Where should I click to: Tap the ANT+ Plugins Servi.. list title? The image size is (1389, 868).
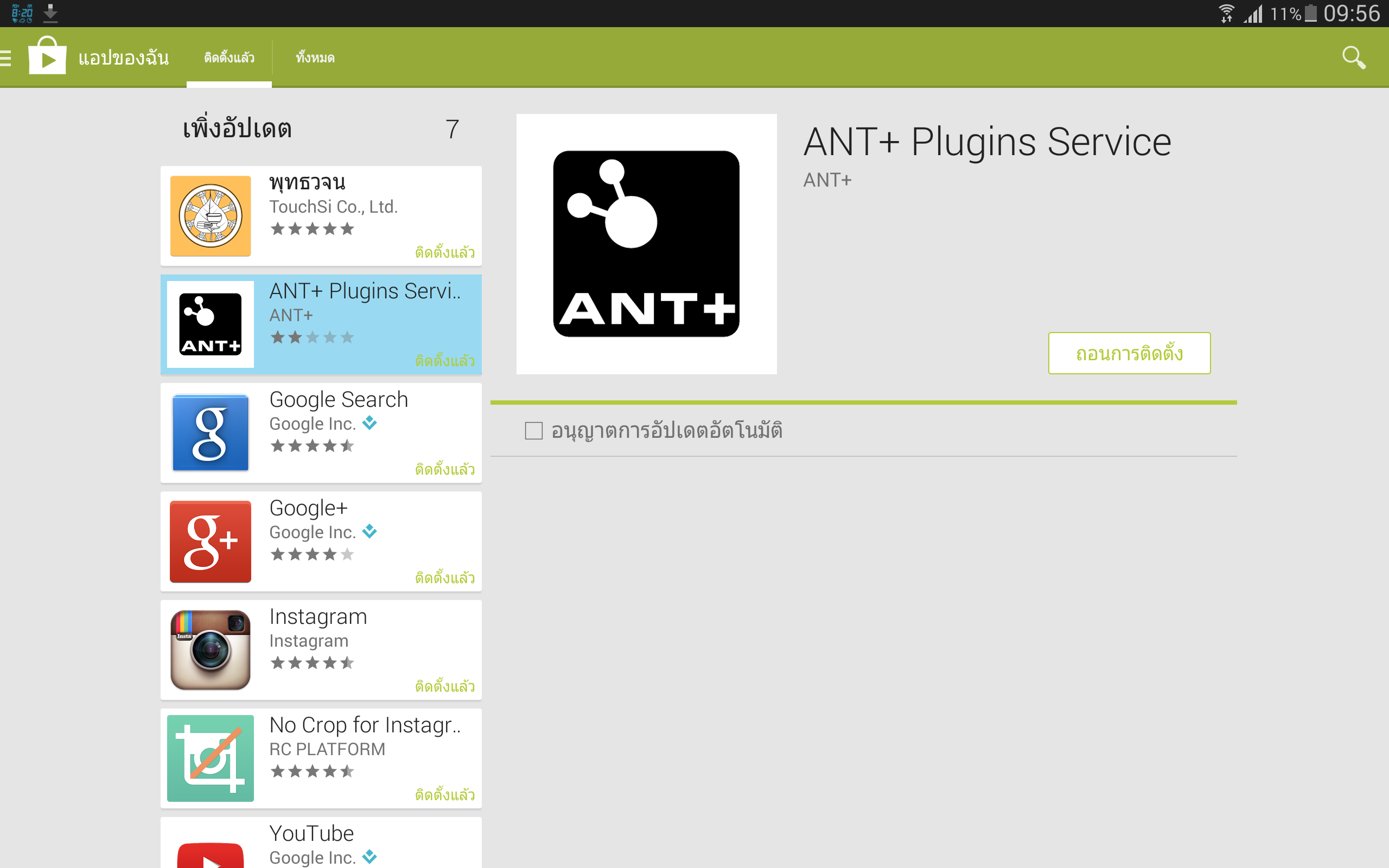pyautogui.click(x=365, y=291)
